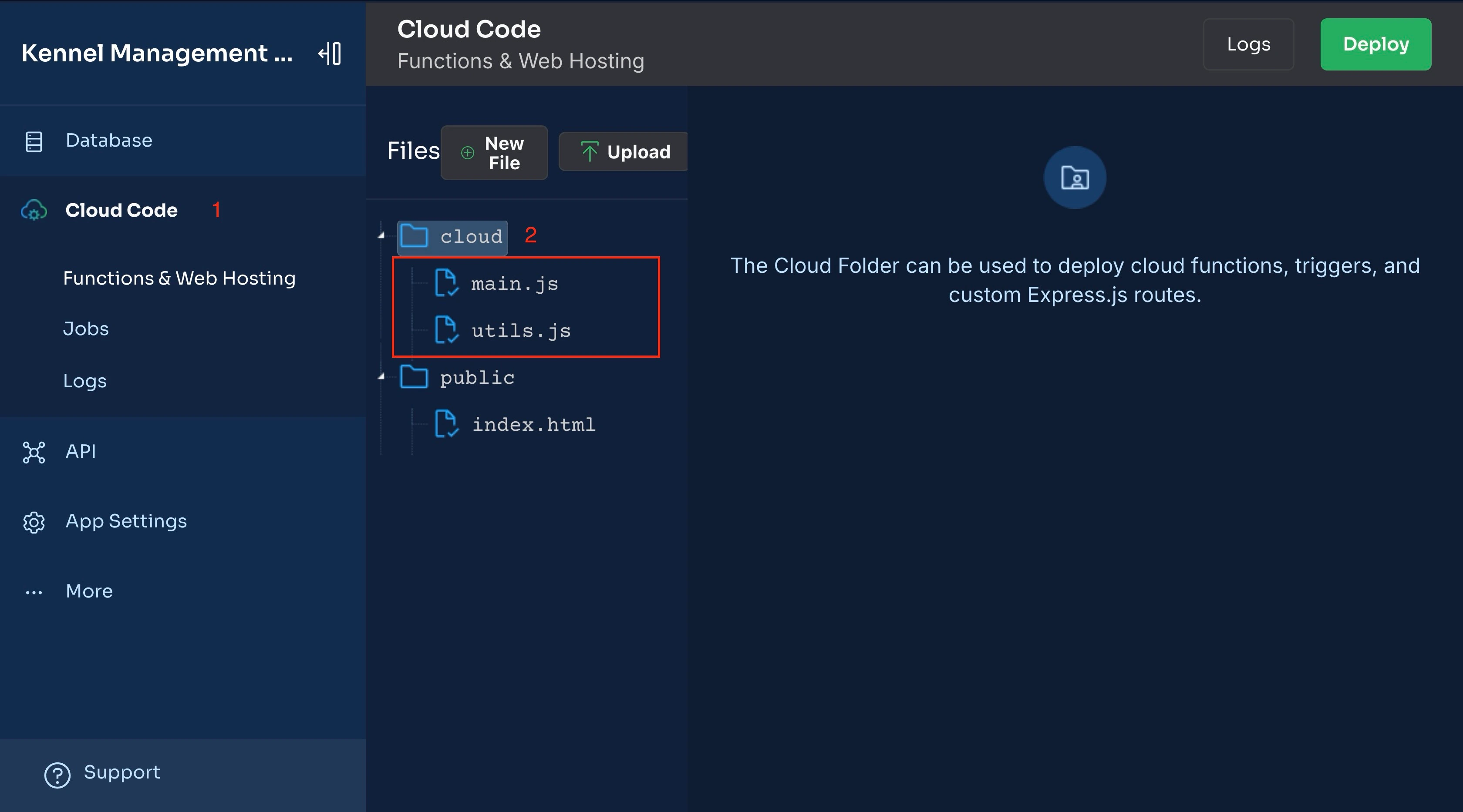Click the API icon in sidebar
This screenshot has height=812, width=1463.
[35, 449]
